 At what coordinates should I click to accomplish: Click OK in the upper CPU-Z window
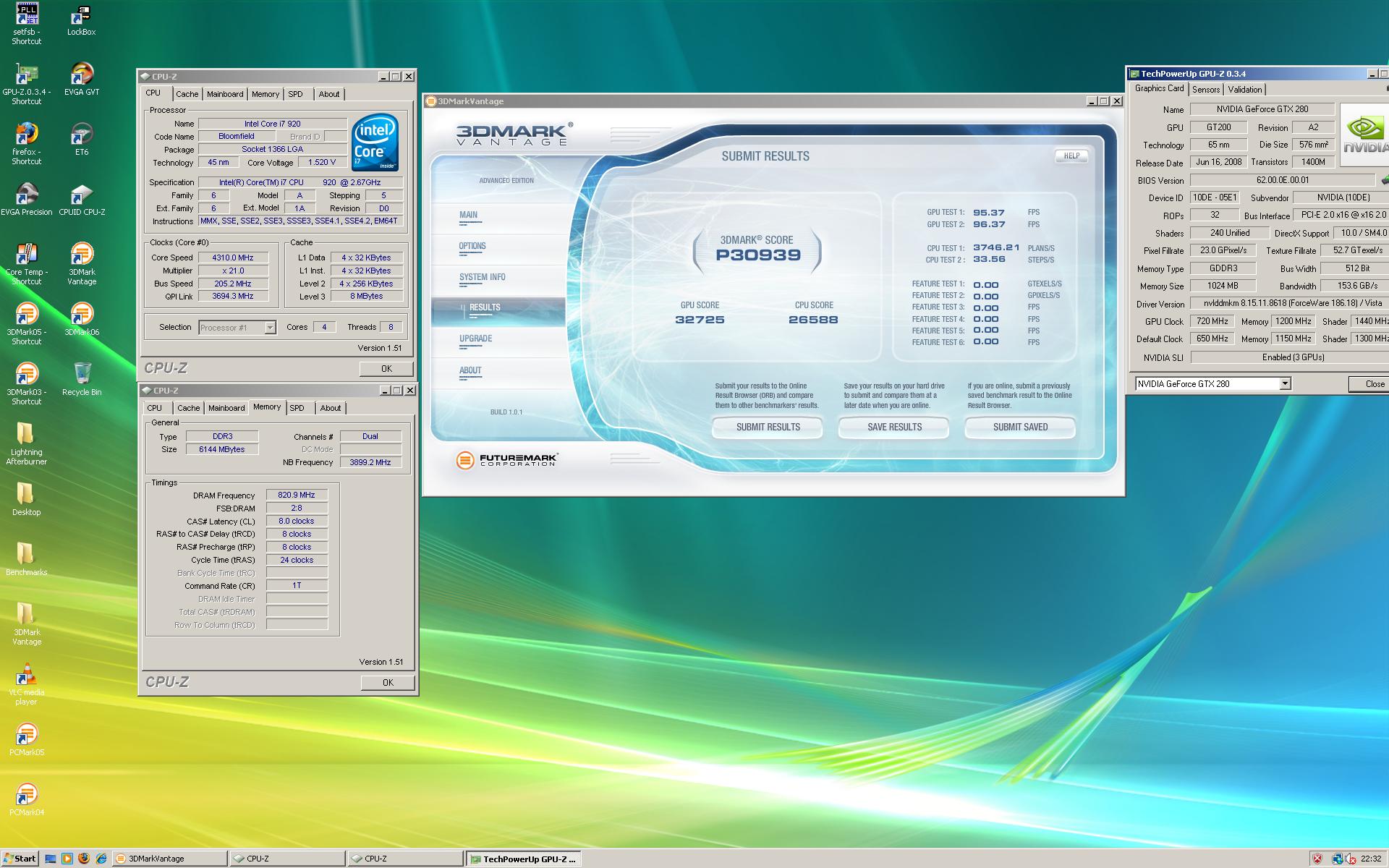[x=386, y=369]
